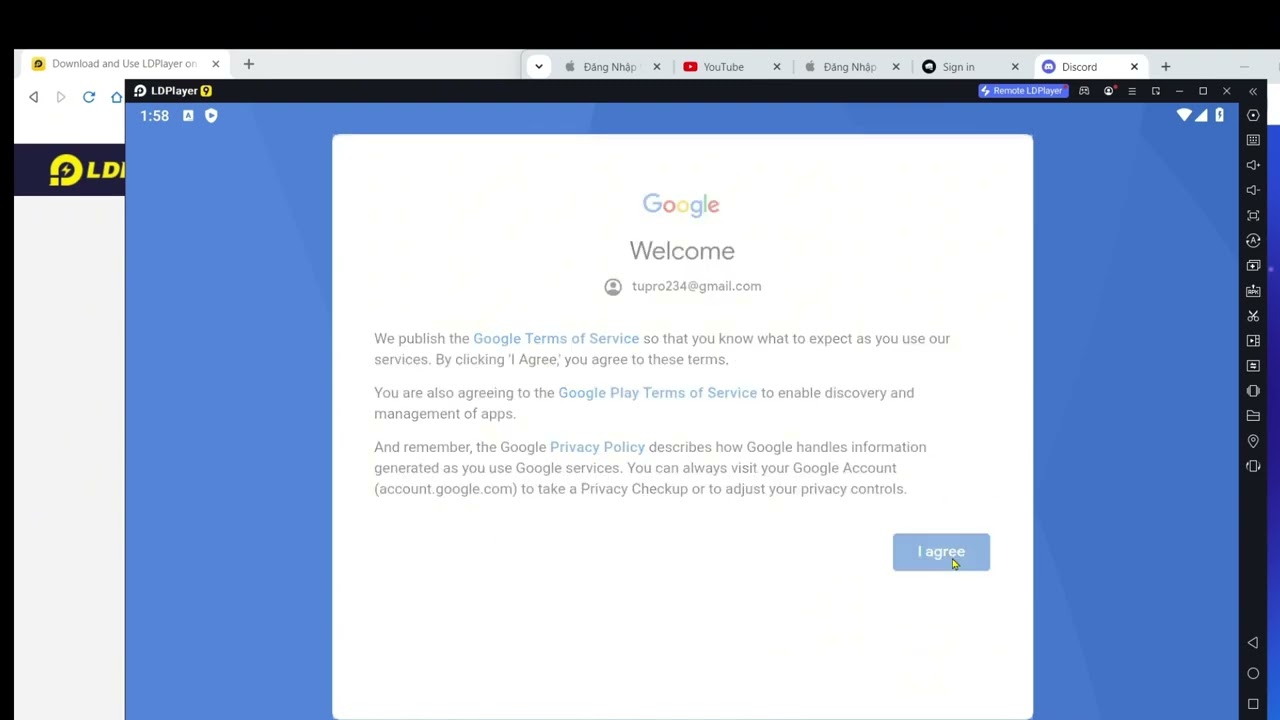Image resolution: width=1280 pixels, height=720 pixels.
Task: Switch to the Discord browser tab
Action: tap(1089, 67)
